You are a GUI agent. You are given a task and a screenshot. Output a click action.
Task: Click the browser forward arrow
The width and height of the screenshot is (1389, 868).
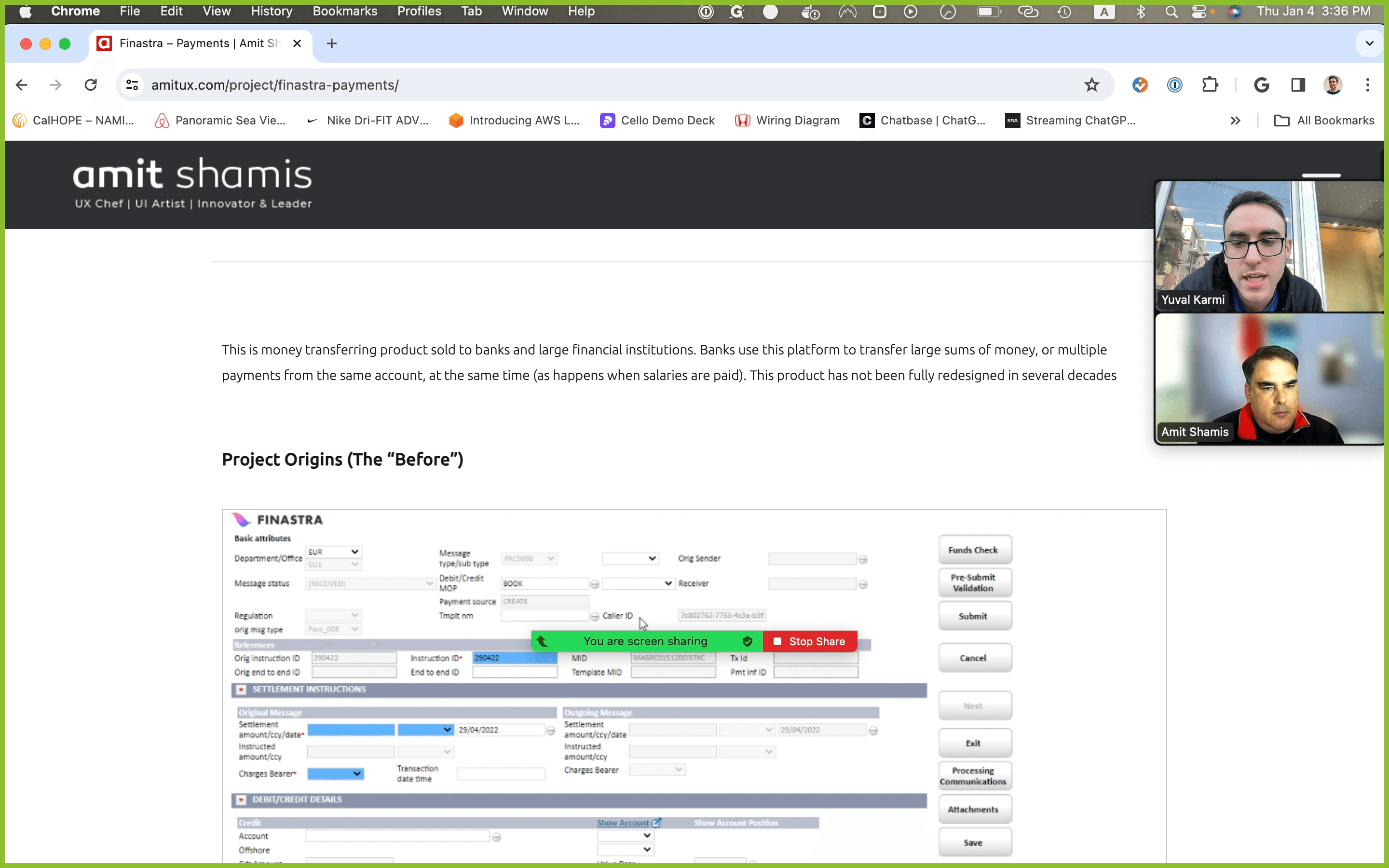[55, 85]
